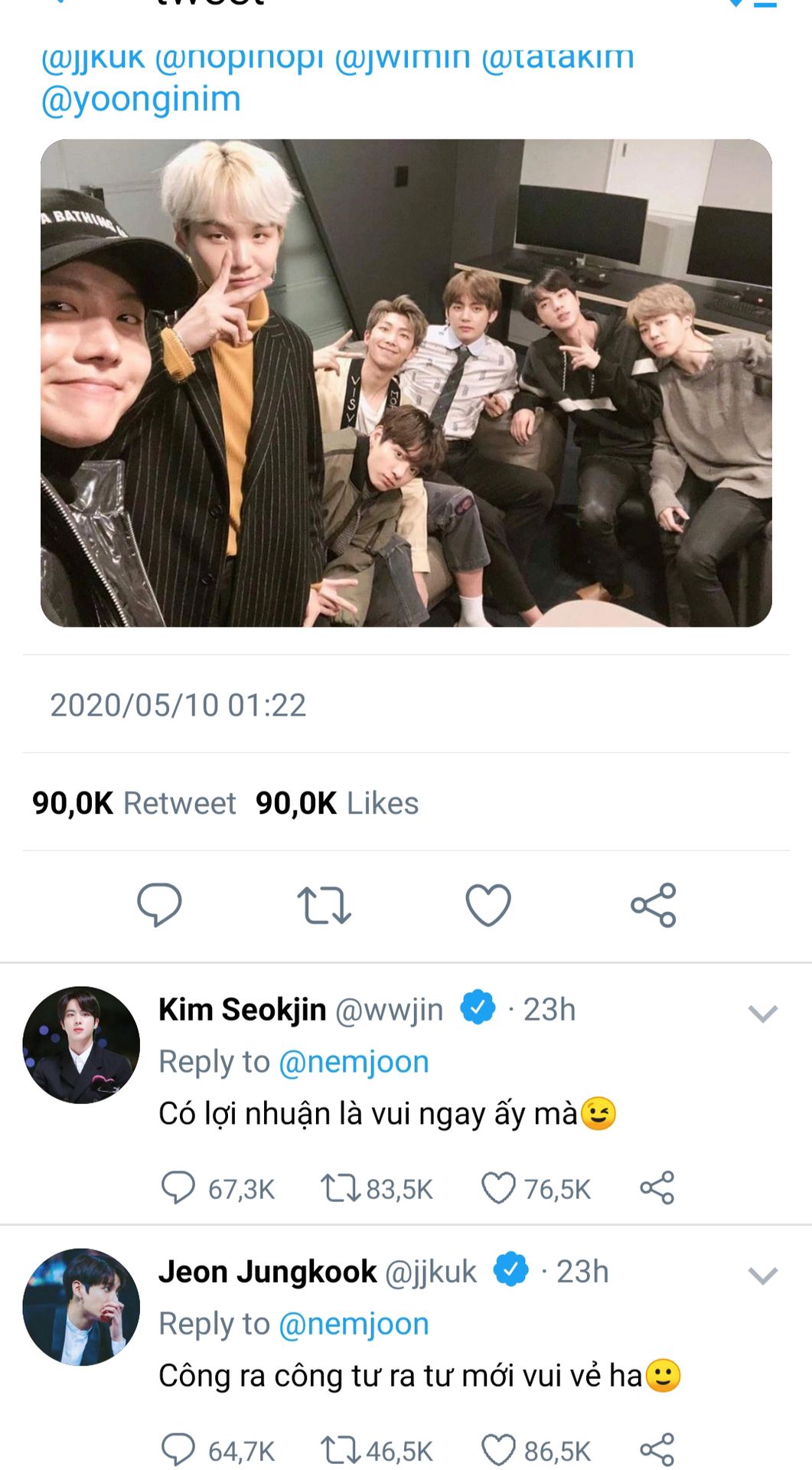This screenshot has width=812, height=1470.
Task: Share Jeon Jungkook's reply
Action: (x=657, y=1450)
